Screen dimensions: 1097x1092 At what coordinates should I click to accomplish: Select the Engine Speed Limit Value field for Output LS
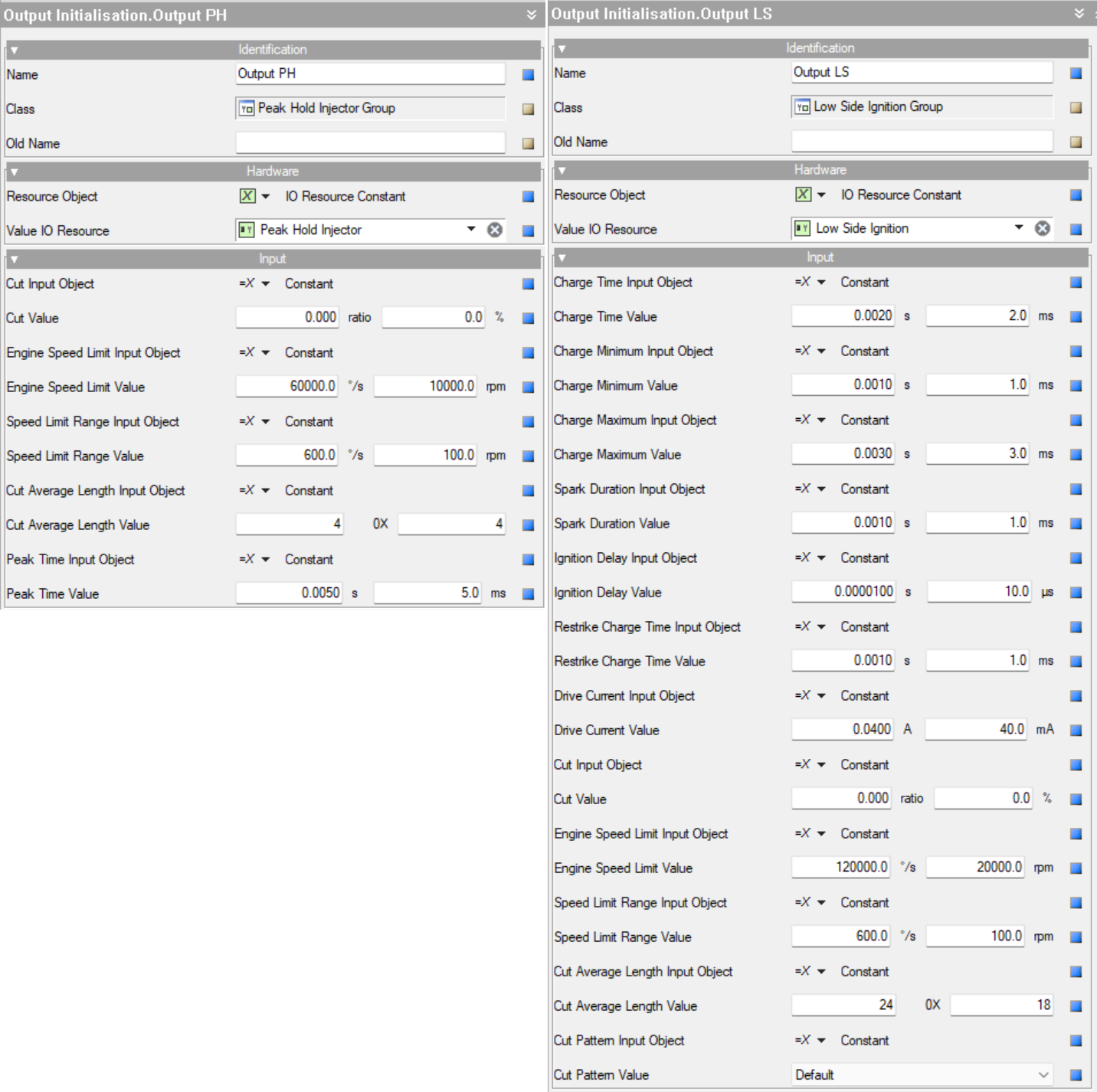tap(841, 868)
